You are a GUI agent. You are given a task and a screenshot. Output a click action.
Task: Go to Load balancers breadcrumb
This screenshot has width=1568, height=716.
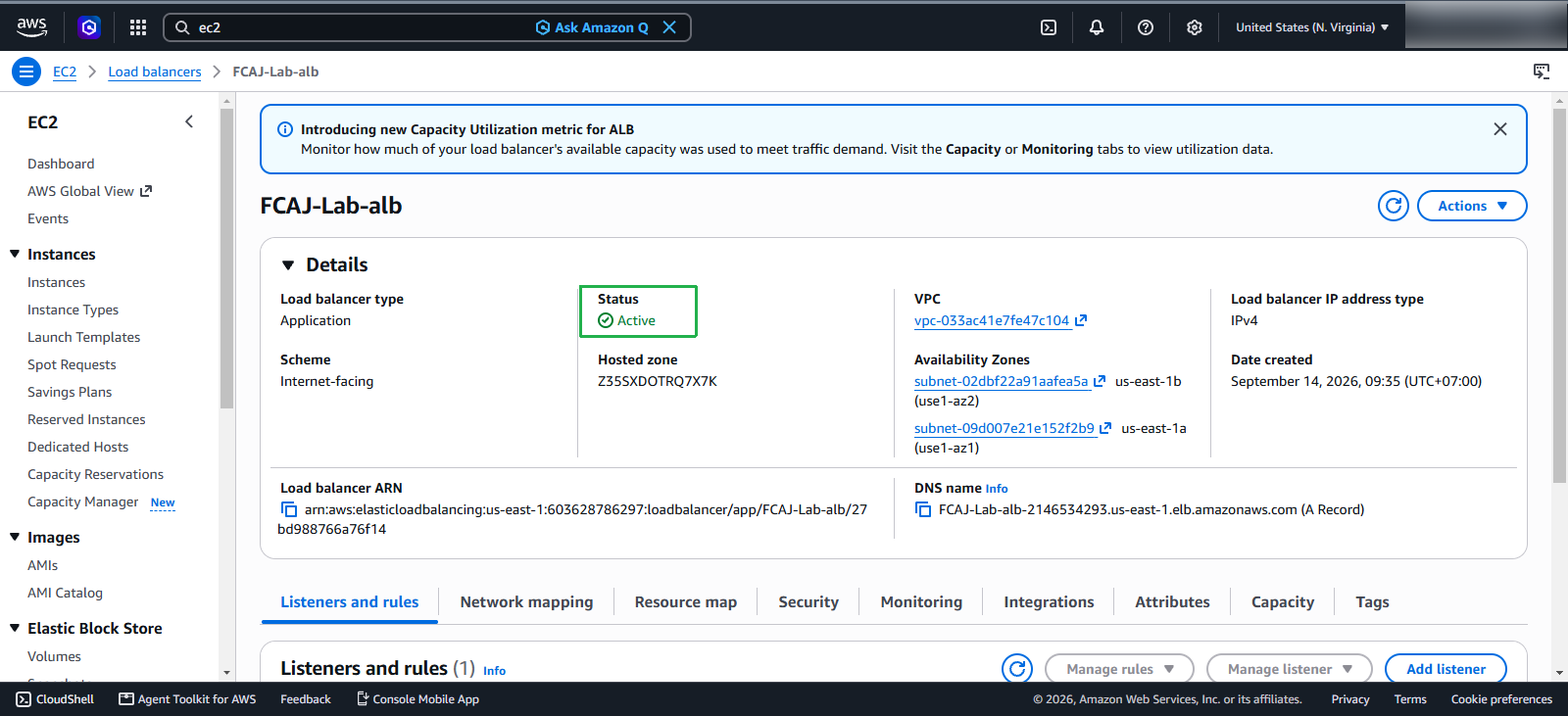155,72
